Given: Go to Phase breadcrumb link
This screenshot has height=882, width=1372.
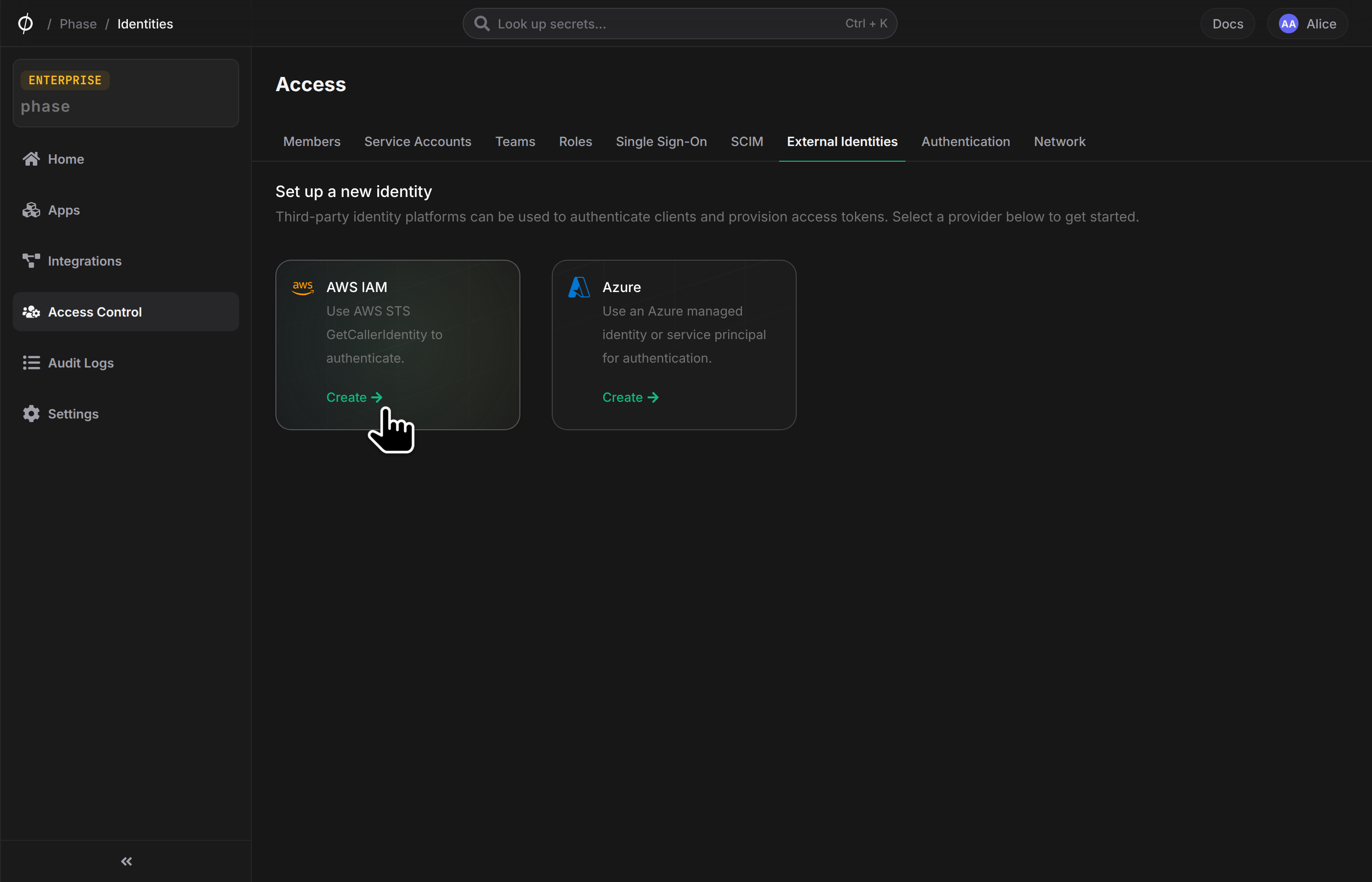Looking at the screenshot, I should (x=78, y=24).
